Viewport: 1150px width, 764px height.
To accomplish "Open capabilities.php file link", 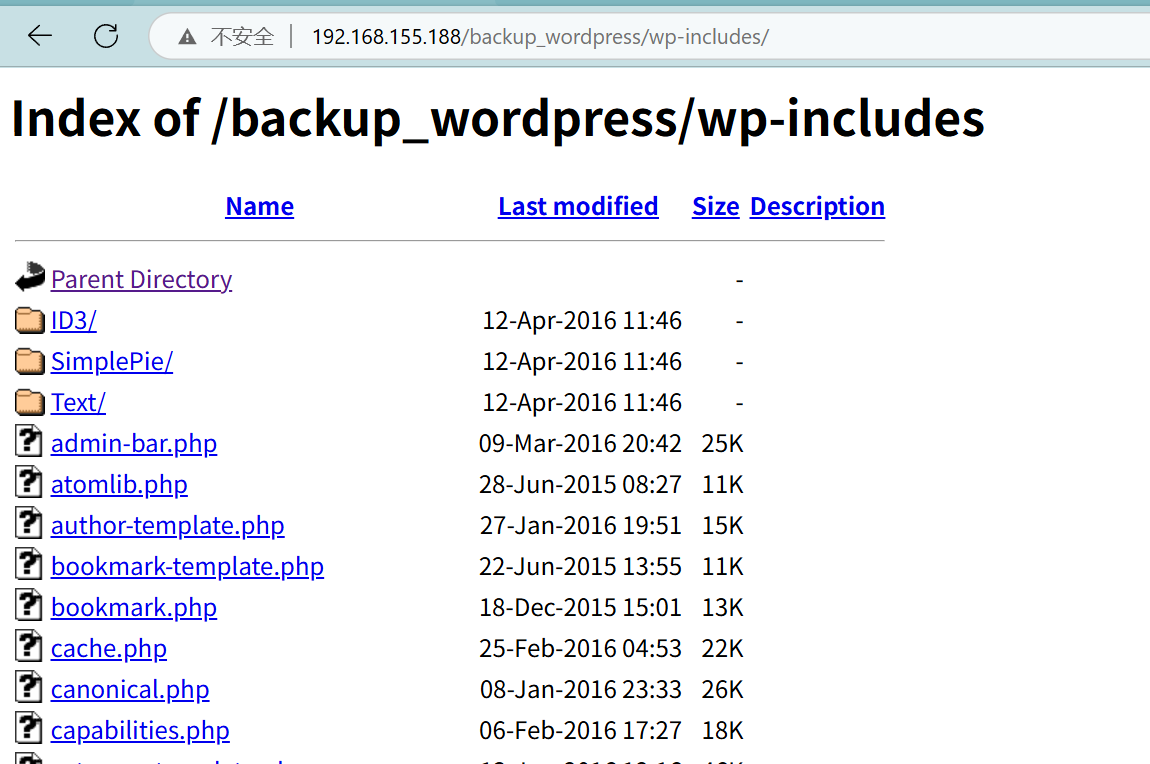I will [x=140, y=731].
